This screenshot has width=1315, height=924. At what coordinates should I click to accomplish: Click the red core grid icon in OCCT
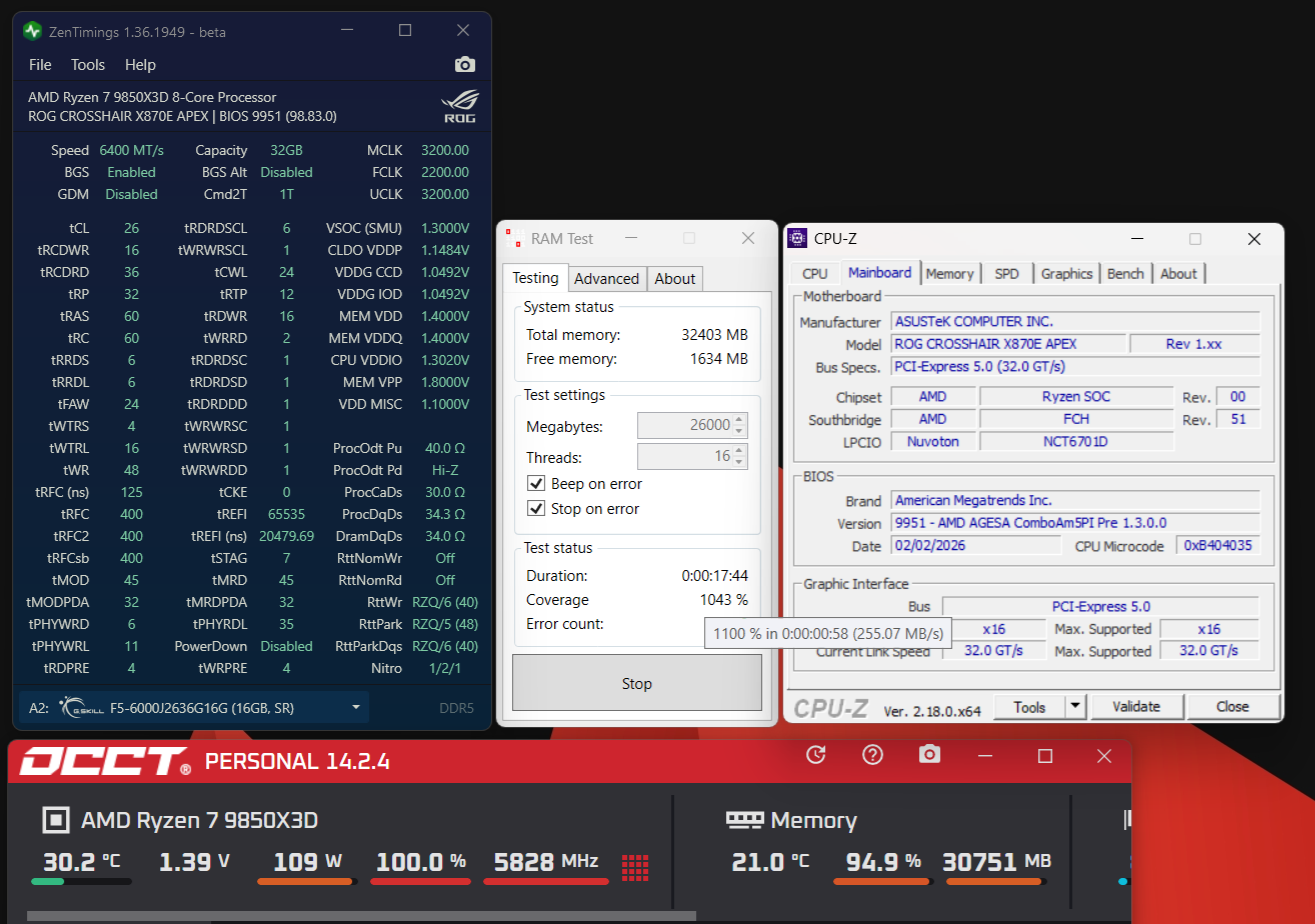point(635,867)
